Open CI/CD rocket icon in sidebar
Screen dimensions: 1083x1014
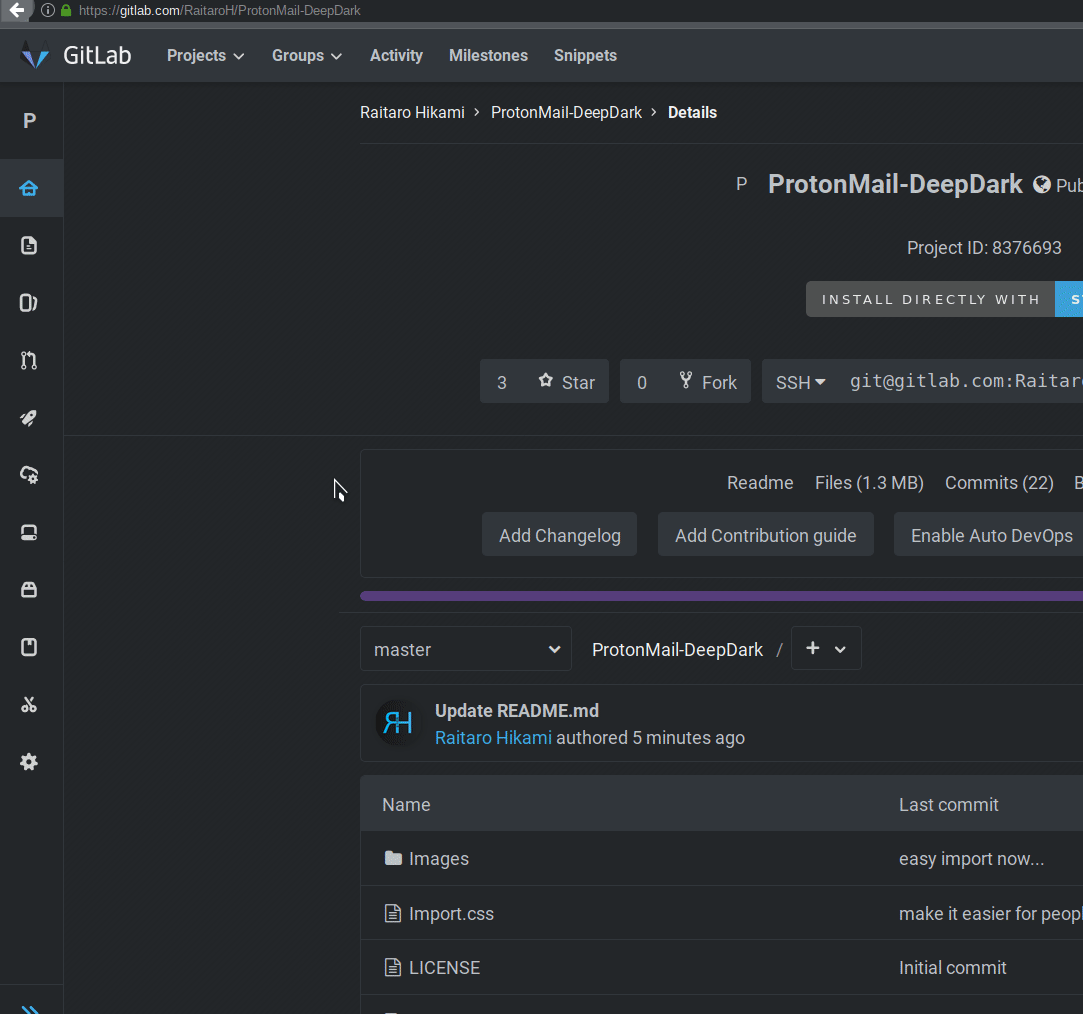[x=29, y=417]
